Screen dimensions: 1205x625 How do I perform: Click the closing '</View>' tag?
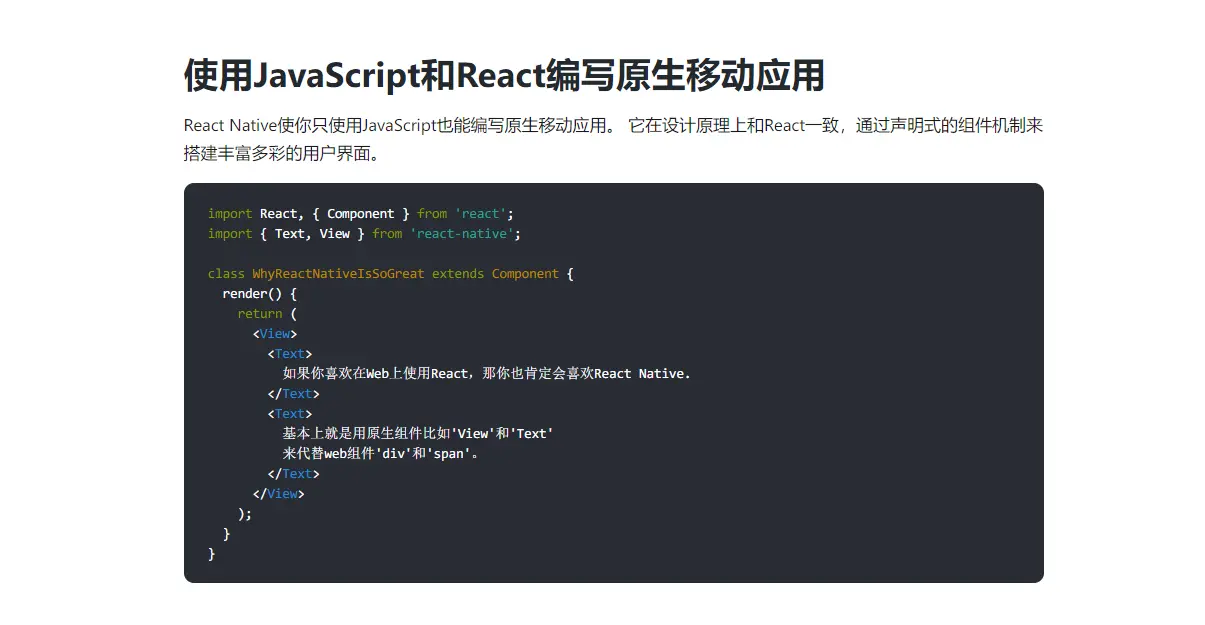(279, 493)
